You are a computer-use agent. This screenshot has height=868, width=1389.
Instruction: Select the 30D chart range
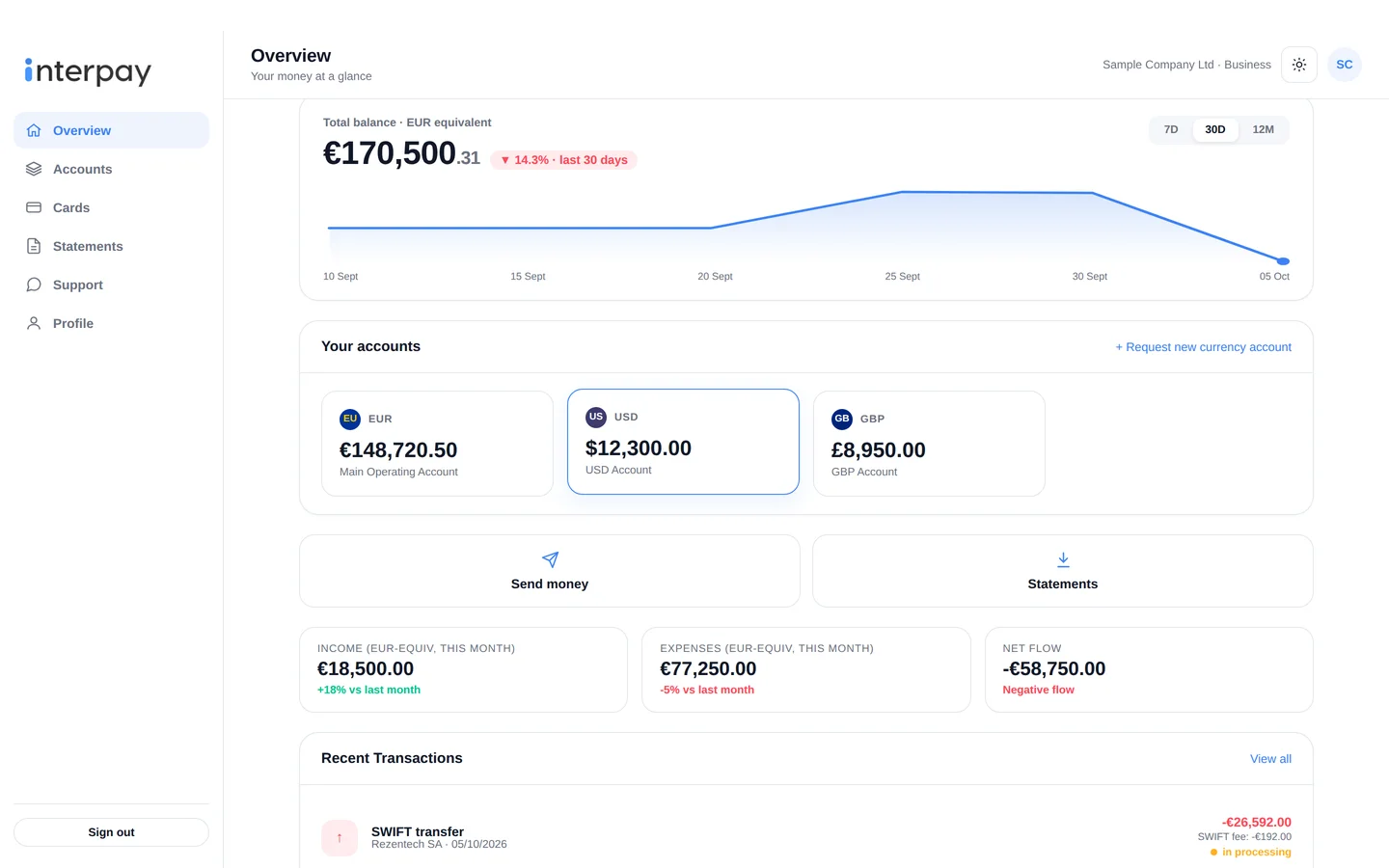[1215, 129]
